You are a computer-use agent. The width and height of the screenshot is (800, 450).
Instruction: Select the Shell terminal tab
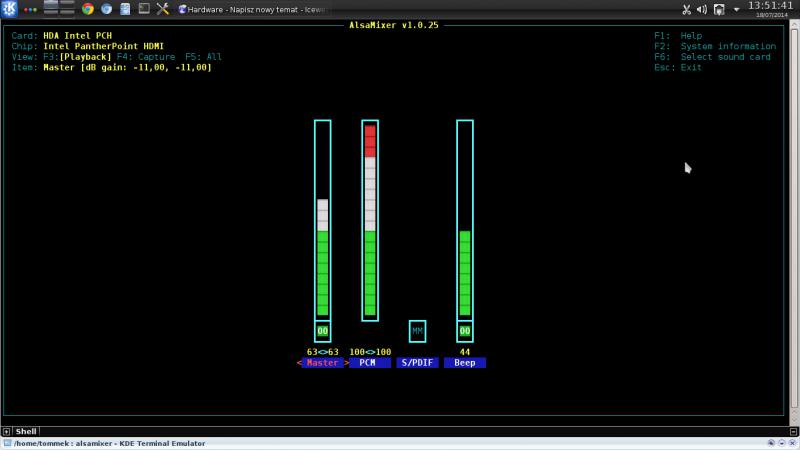click(x=26, y=431)
